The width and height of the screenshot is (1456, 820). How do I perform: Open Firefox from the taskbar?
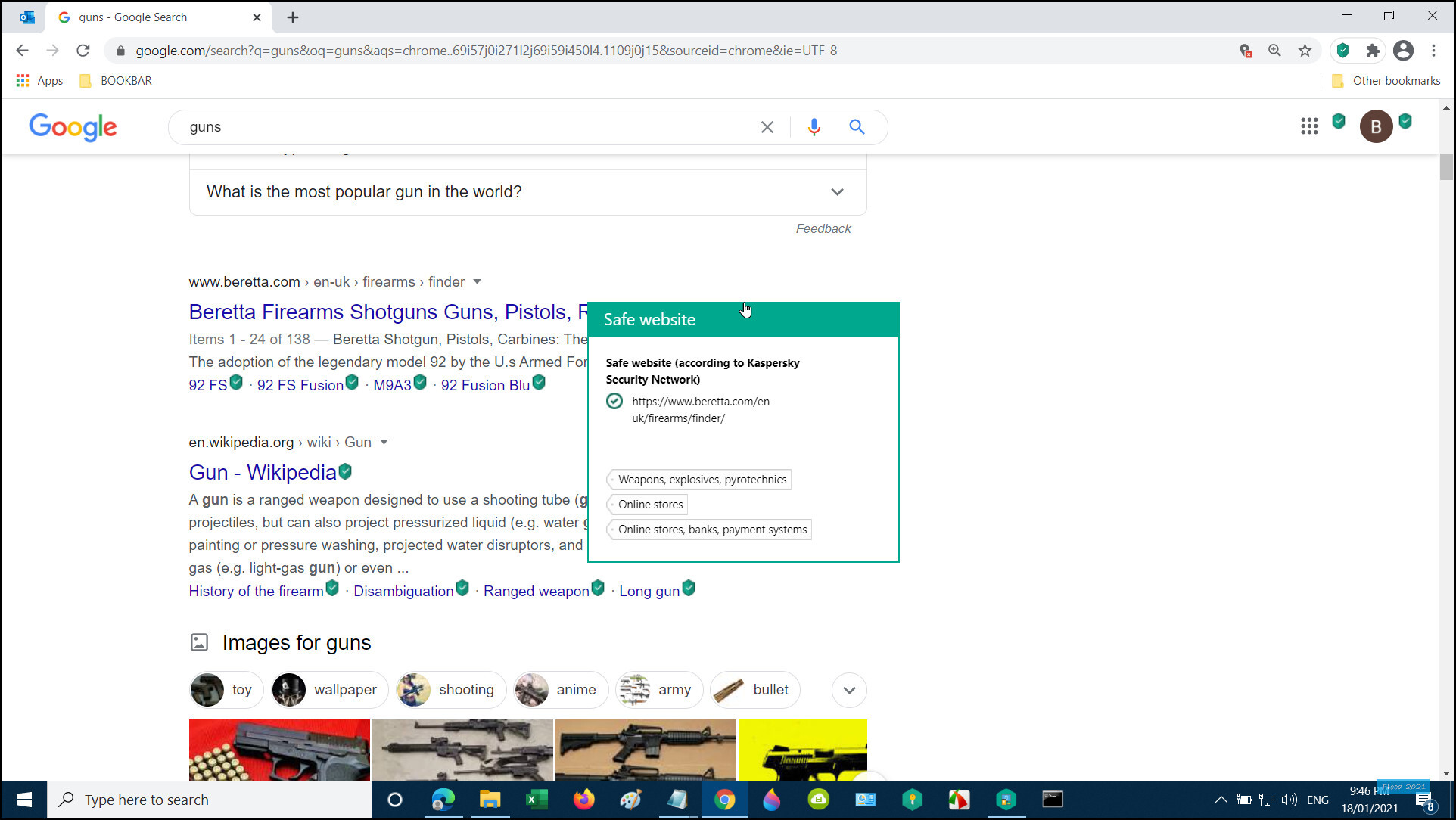point(583,800)
